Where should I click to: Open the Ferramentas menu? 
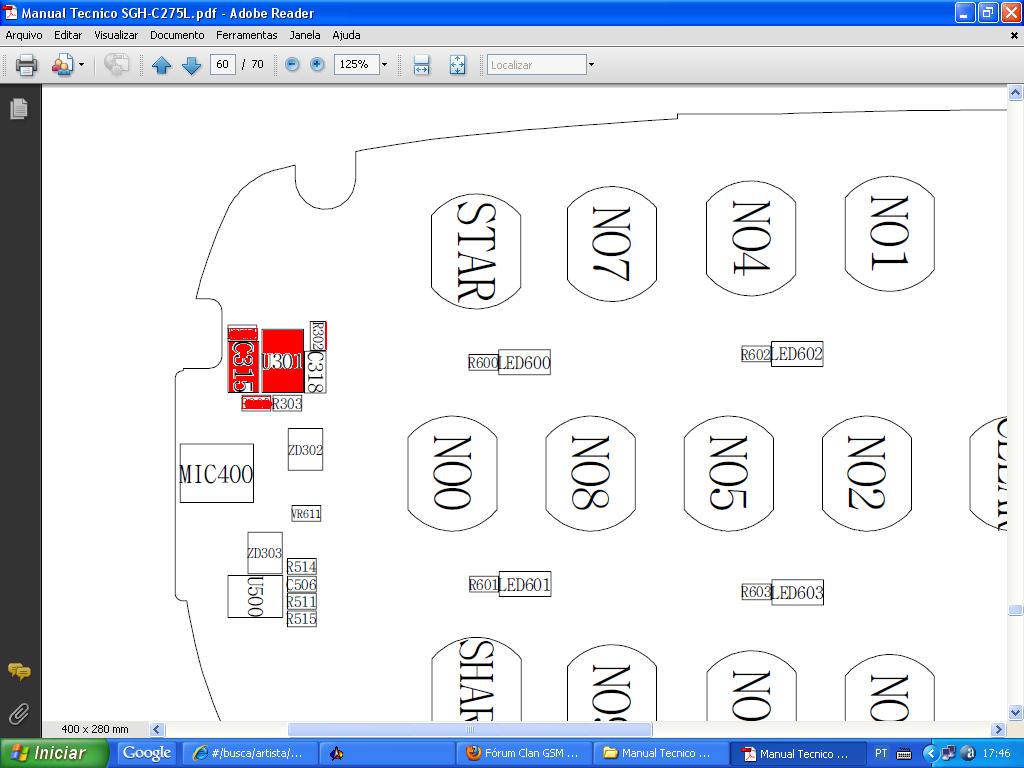(246, 35)
